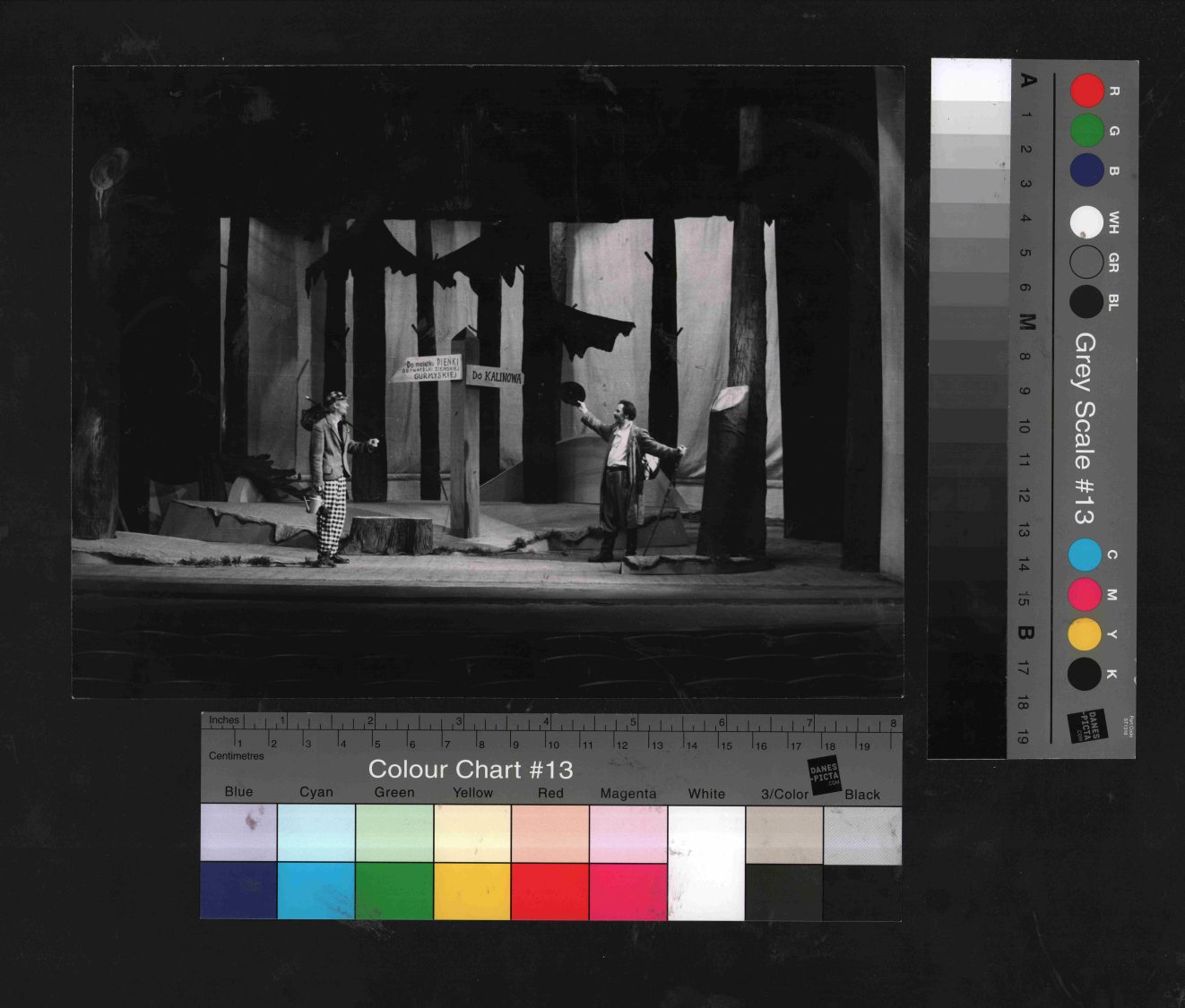The height and width of the screenshot is (1008, 1185).
Task: Click the "Colour Chart #13" title text
Action: (x=470, y=770)
